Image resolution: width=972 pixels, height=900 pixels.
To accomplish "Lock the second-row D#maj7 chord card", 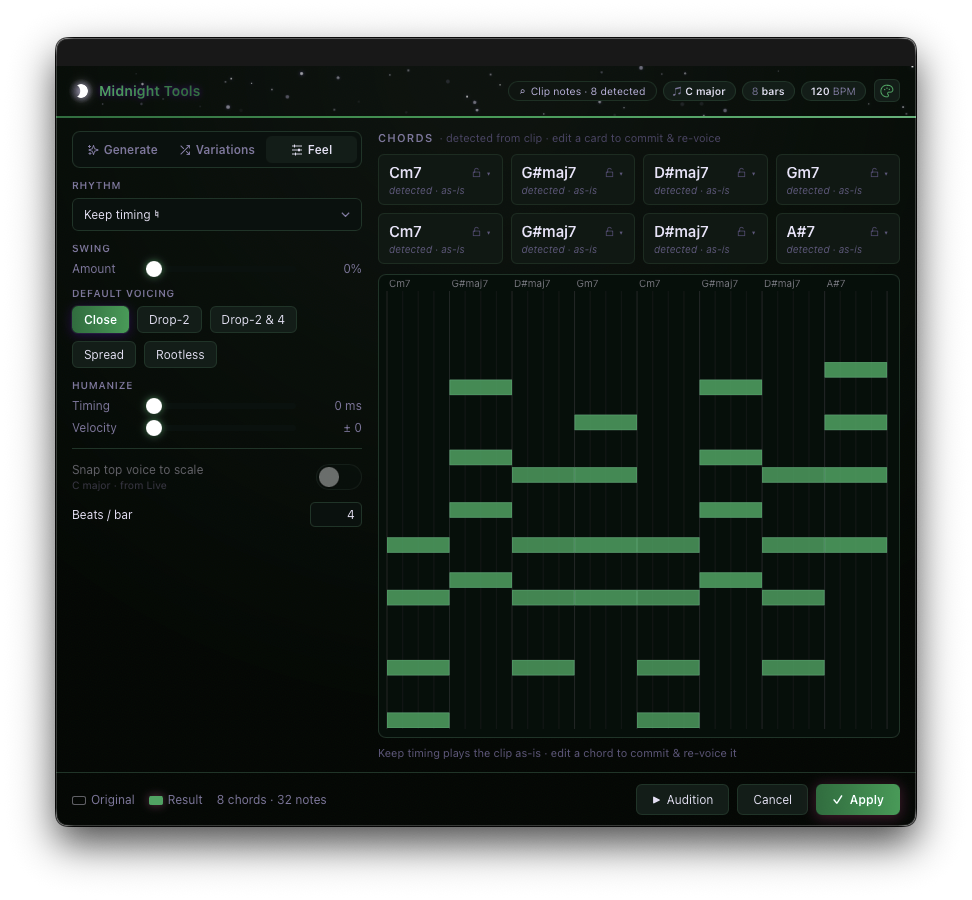I will click(741, 232).
